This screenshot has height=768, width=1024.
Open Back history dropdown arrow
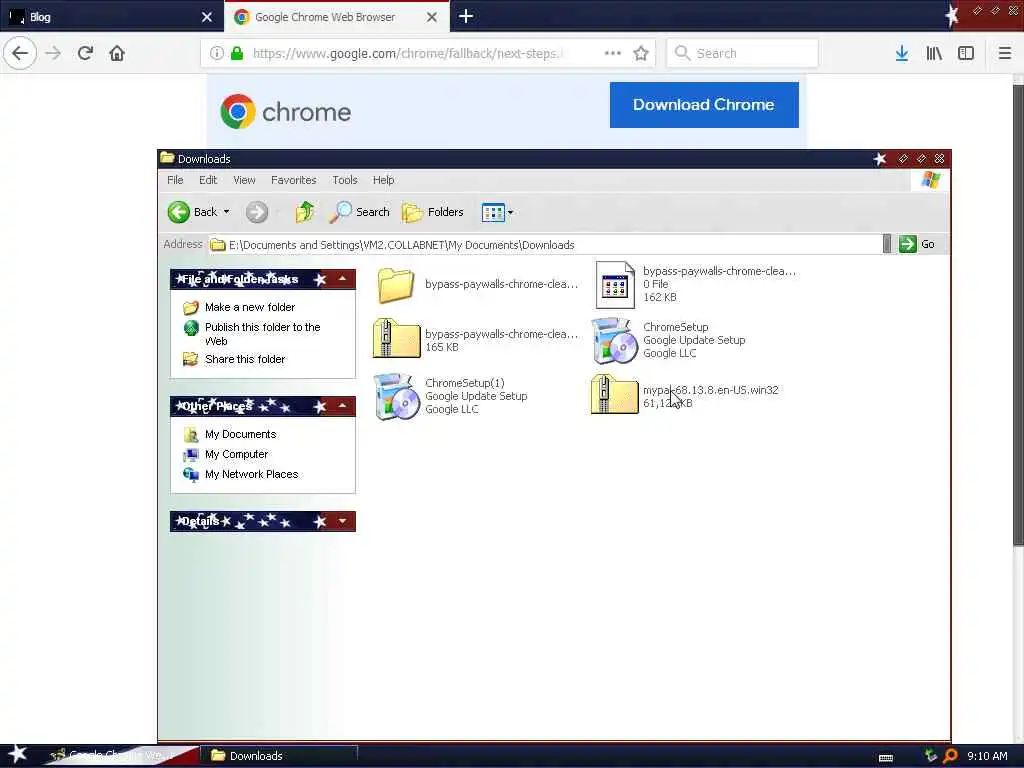227,212
